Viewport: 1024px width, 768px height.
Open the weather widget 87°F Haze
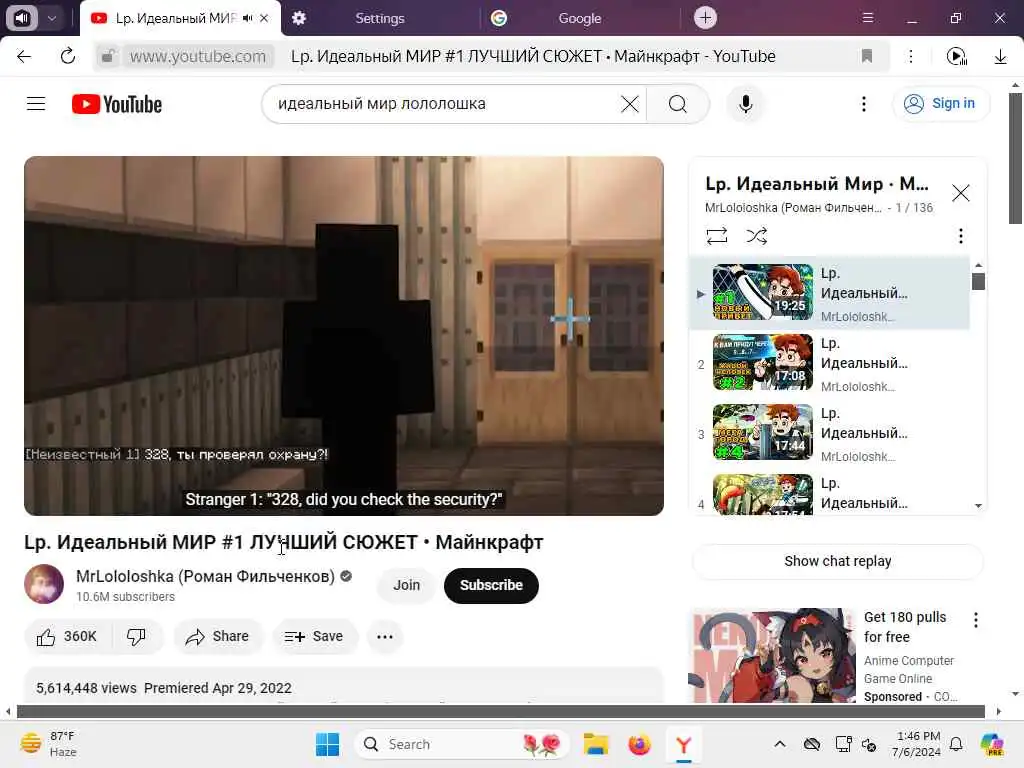point(49,744)
